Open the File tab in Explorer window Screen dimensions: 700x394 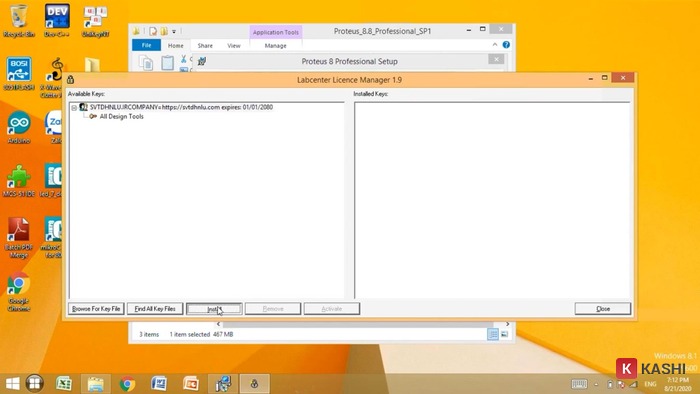pos(146,45)
